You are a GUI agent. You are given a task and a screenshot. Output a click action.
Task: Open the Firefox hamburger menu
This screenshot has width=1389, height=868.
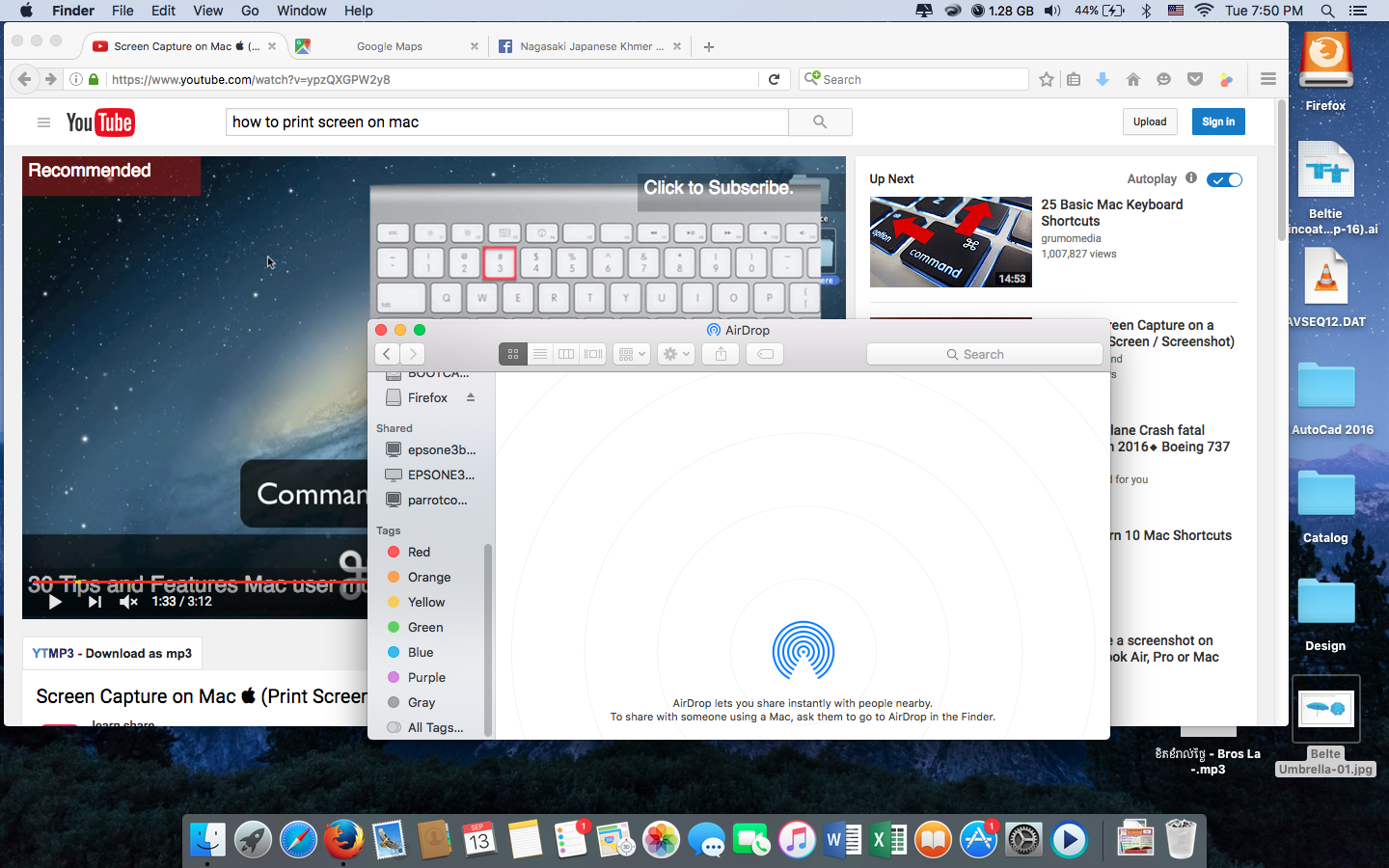[x=1268, y=80]
